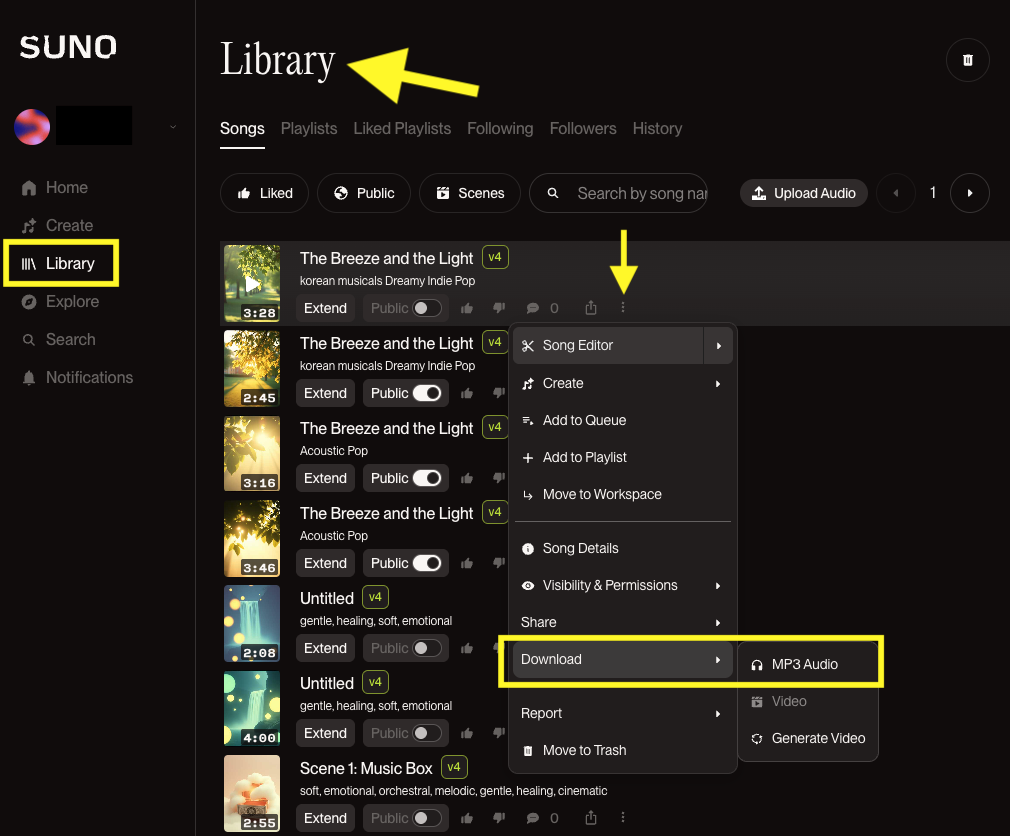The width and height of the screenshot is (1010, 836).
Task: Share the 3:28 Breeze and the Light song
Action: pos(591,308)
